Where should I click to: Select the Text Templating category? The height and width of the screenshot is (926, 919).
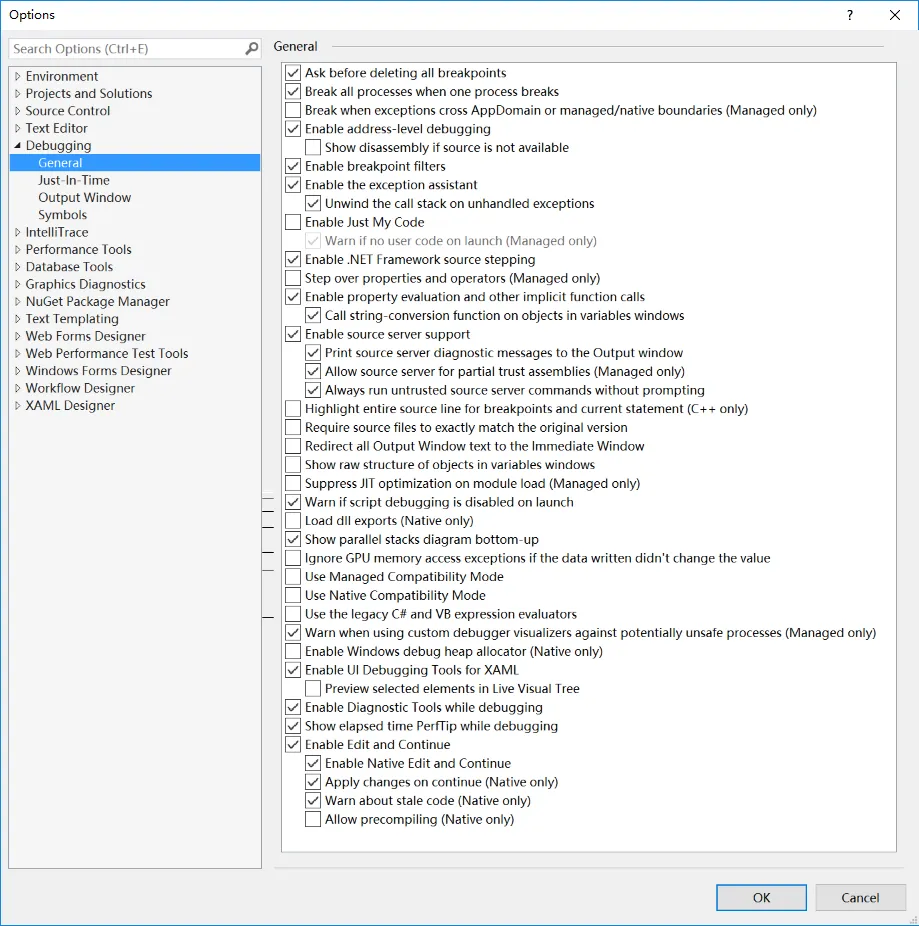(72, 319)
